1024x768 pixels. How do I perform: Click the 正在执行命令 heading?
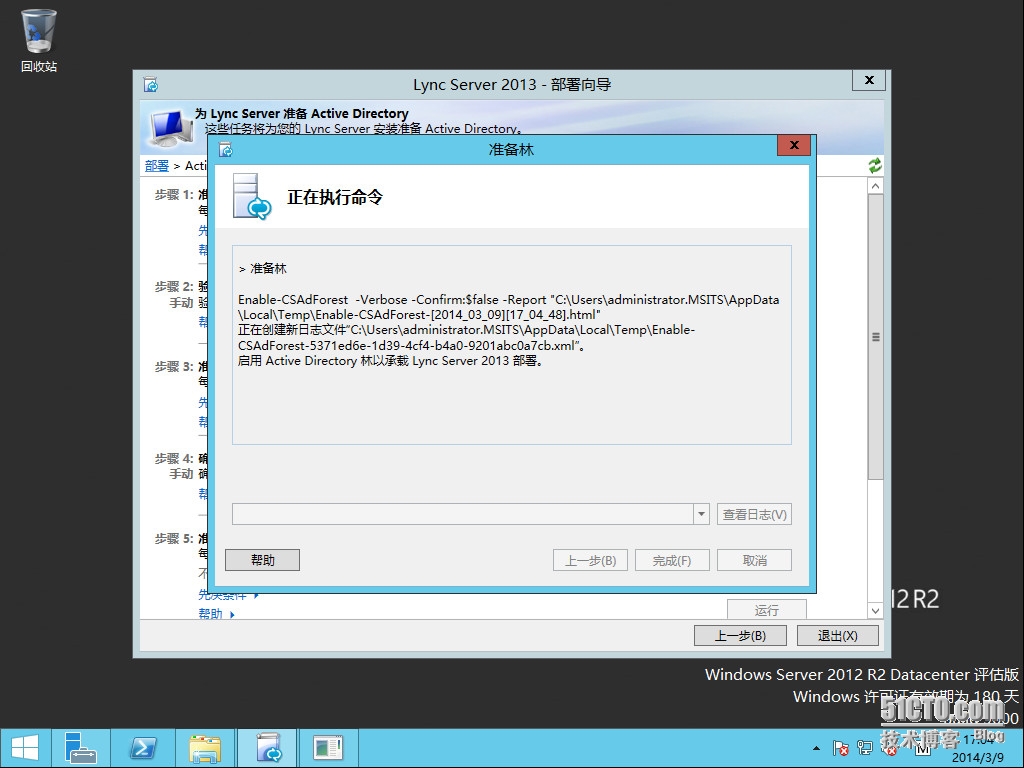pos(335,197)
